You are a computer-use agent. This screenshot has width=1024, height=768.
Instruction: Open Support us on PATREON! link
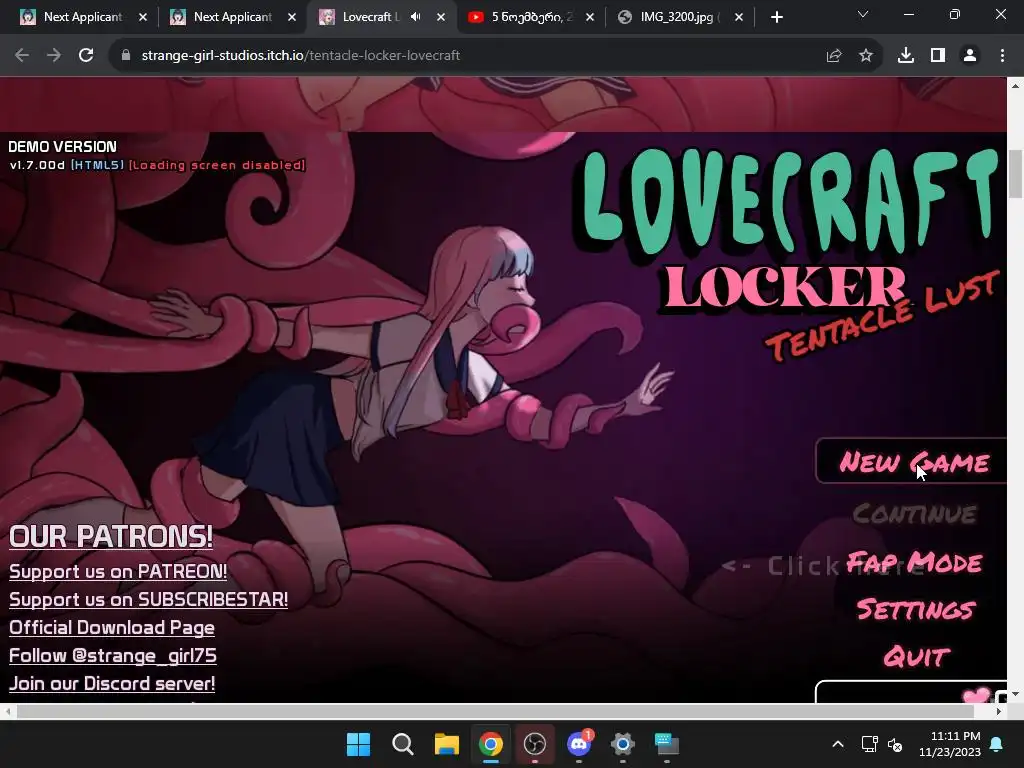pyautogui.click(x=118, y=571)
